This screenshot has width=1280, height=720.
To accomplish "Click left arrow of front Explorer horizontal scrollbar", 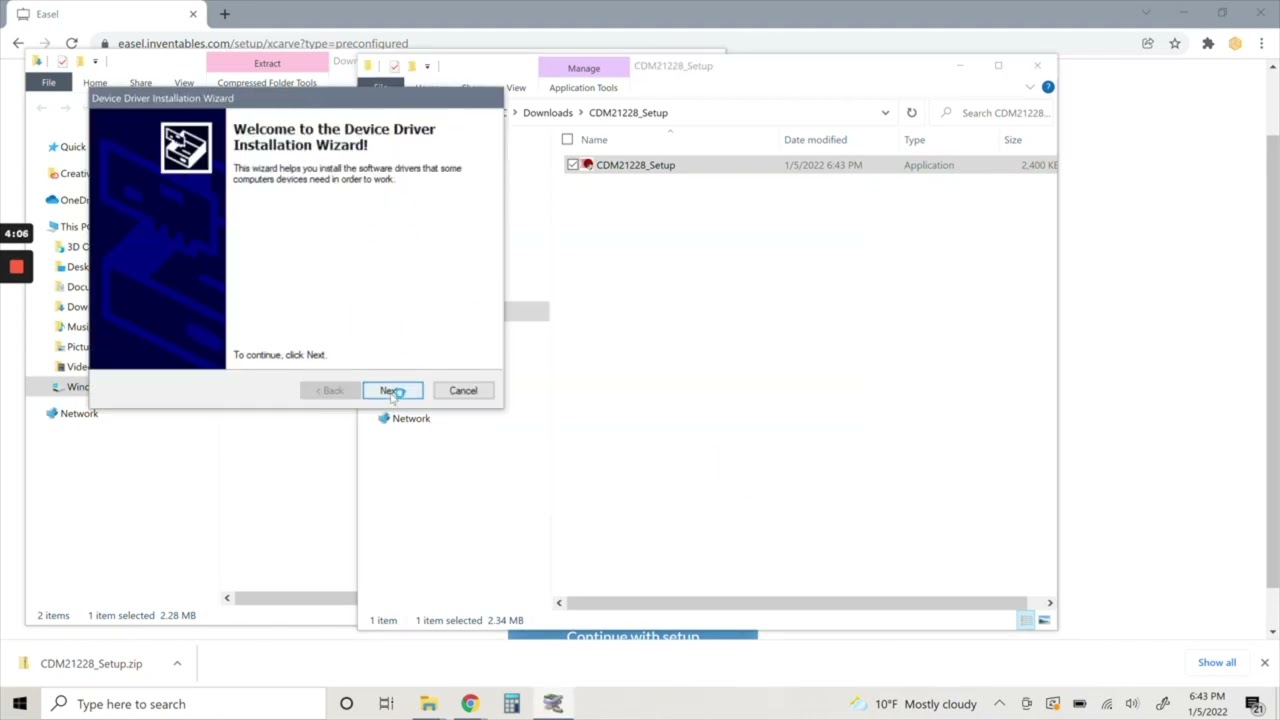I will [559, 603].
